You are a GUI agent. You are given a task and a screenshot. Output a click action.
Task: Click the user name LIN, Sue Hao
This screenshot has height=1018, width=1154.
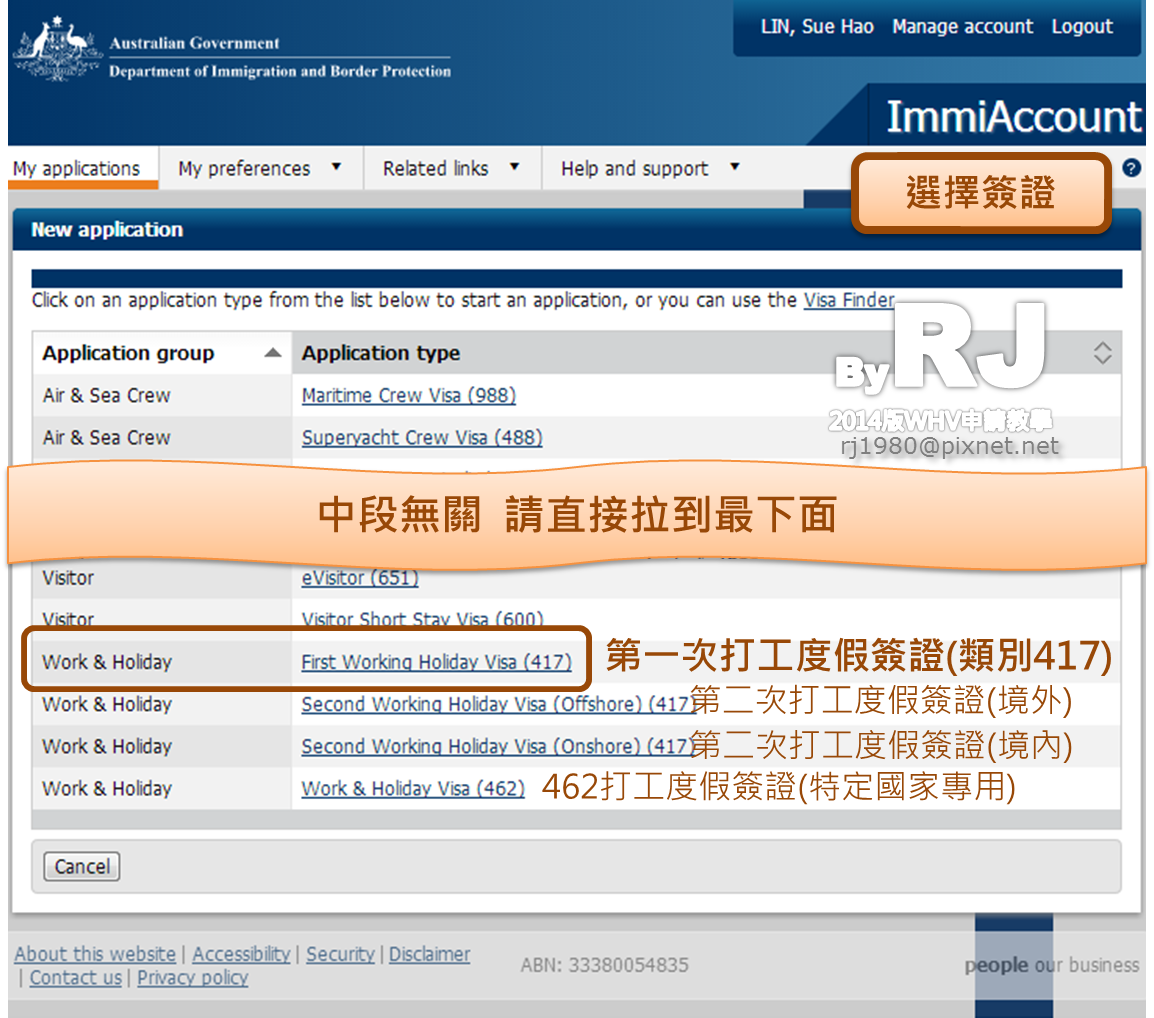817,26
